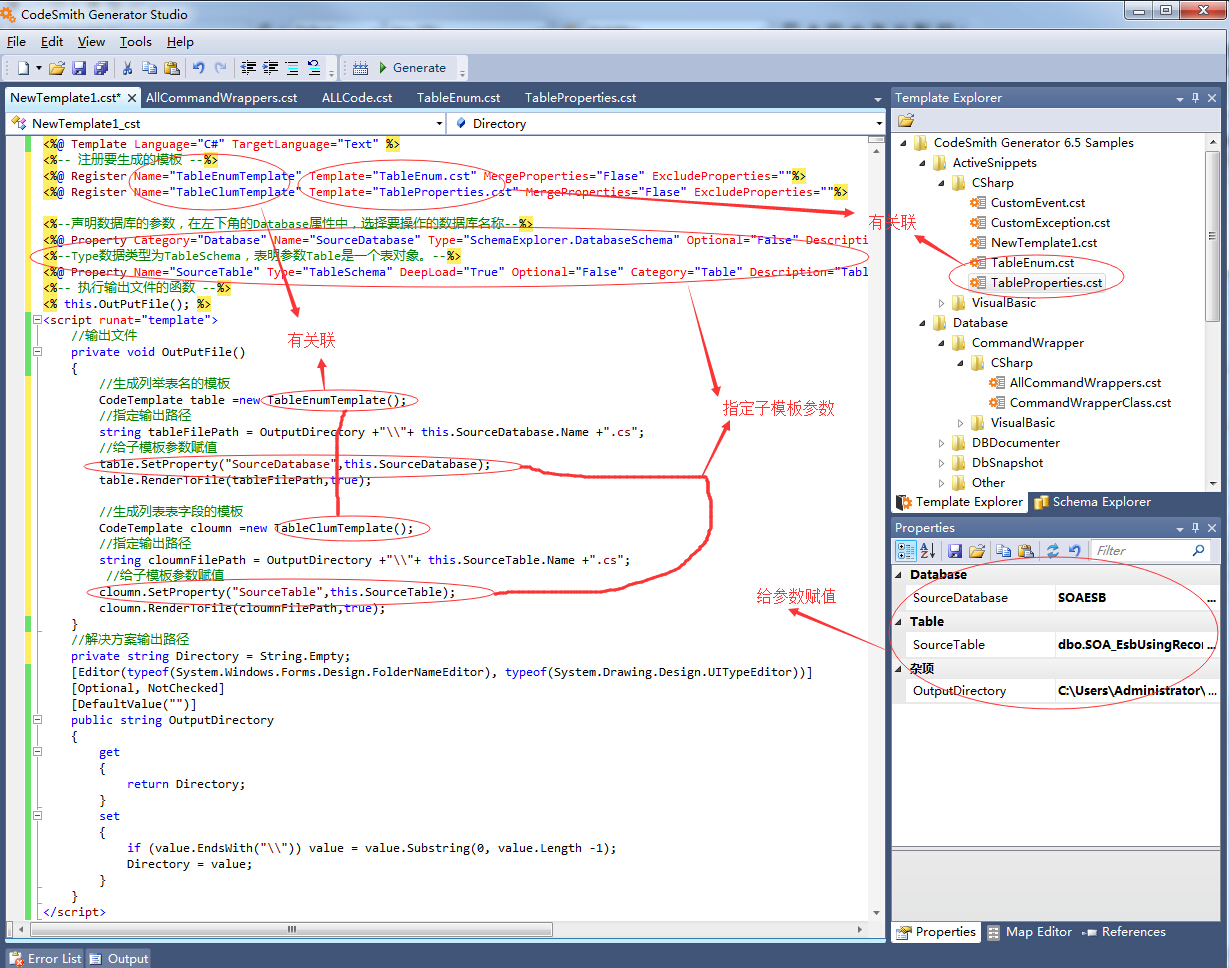Image resolution: width=1229 pixels, height=968 pixels.
Task: Sort Properties alphabetically
Action: (x=927, y=551)
